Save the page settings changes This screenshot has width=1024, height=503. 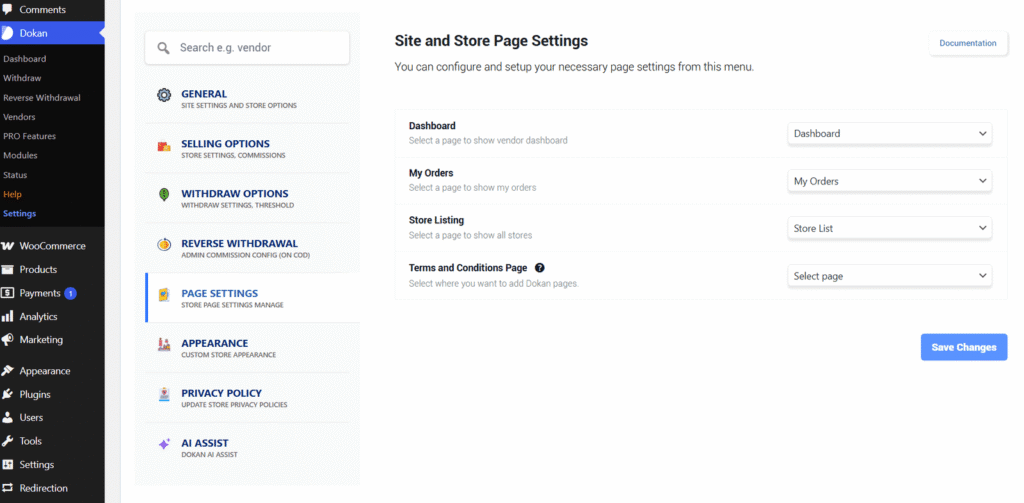[963, 347]
